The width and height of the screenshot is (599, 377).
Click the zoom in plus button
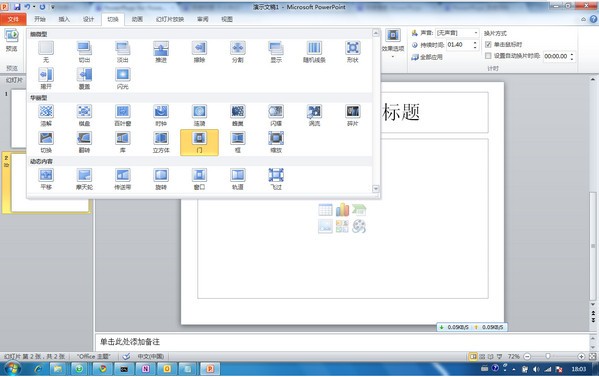(x=581, y=356)
